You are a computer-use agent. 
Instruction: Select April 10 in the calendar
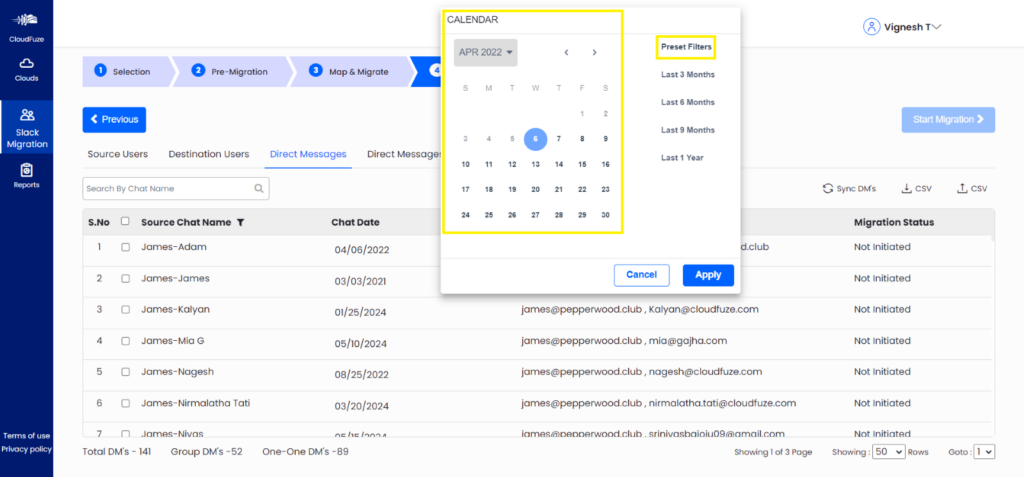coord(466,165)
